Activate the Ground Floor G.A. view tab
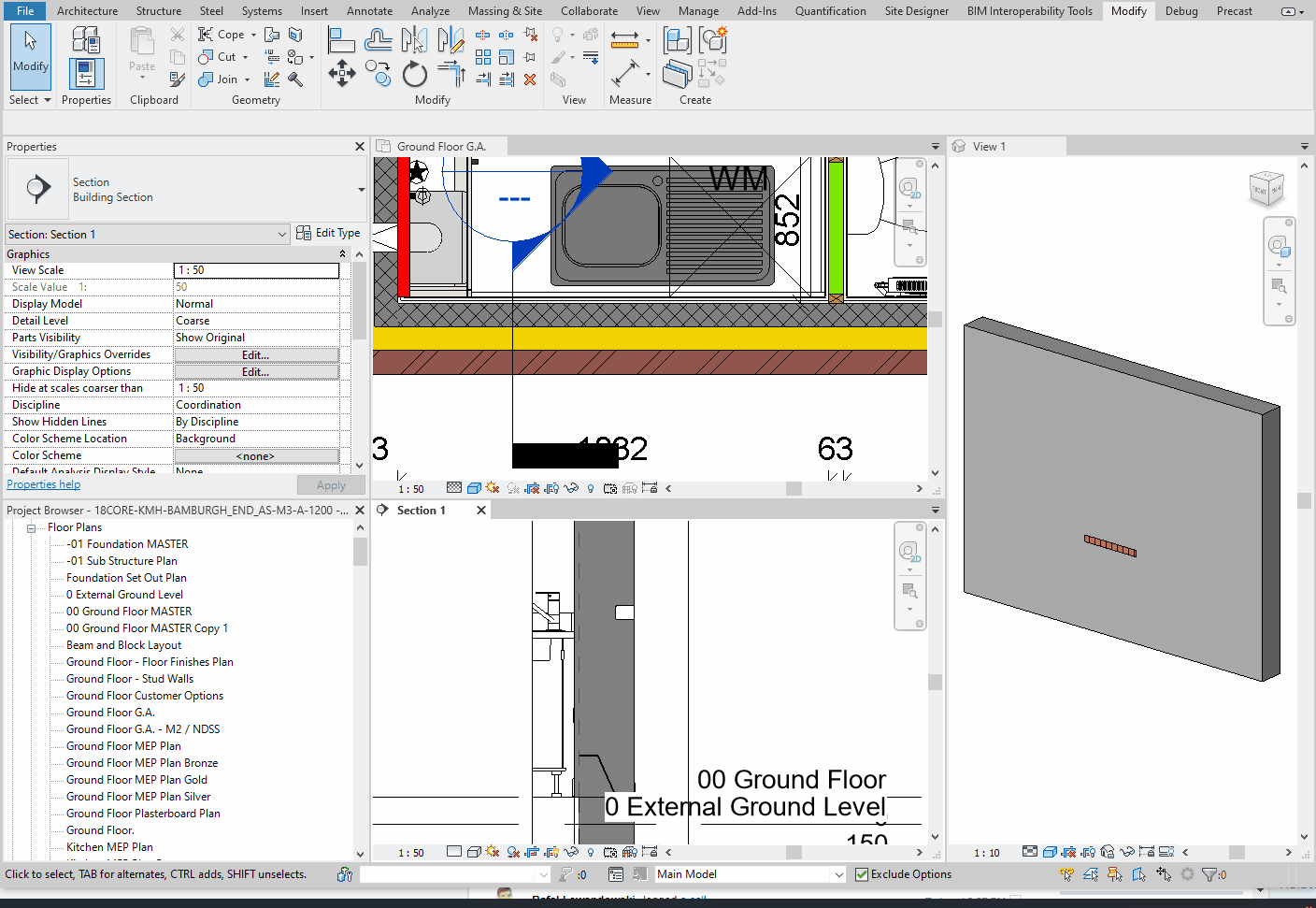The image size is (1316, 908). pyautogui.click(x=438, y=145)
